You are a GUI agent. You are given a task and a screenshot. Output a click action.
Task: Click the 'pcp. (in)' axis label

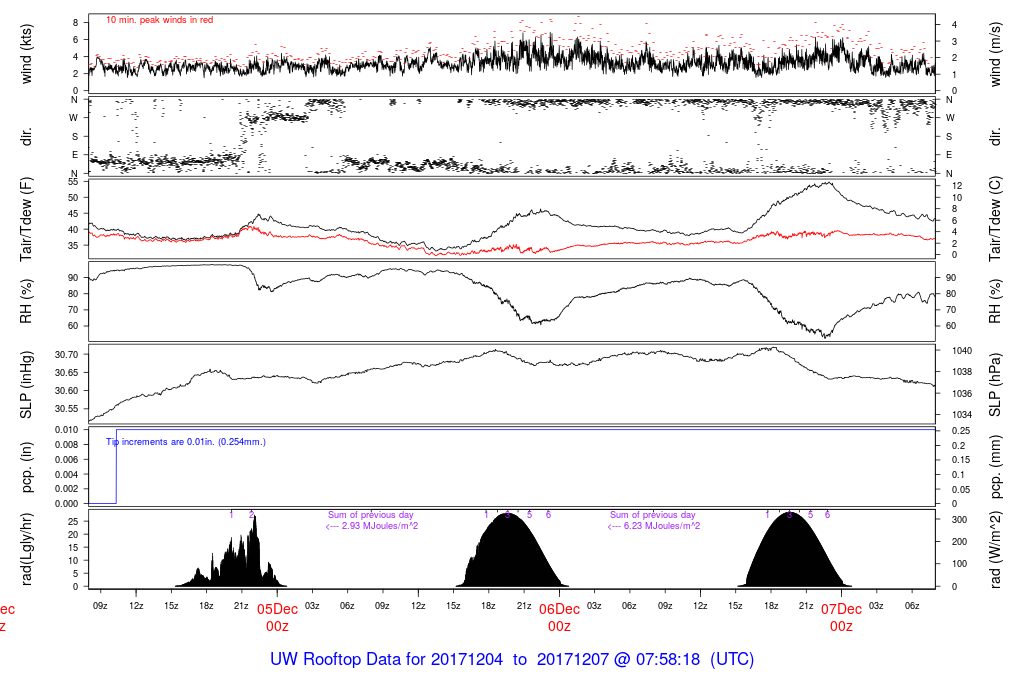coord(26,467)
